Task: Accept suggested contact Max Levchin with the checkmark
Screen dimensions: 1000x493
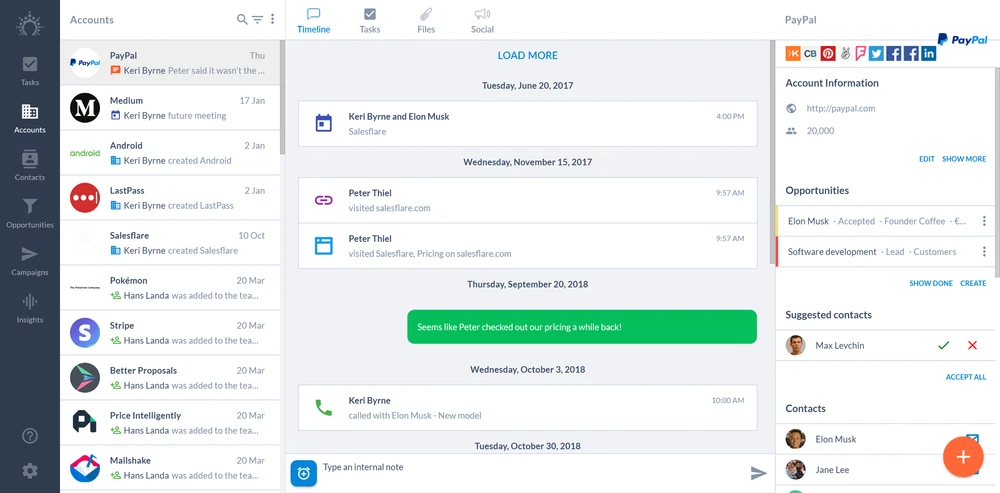Action: (943, 346)
